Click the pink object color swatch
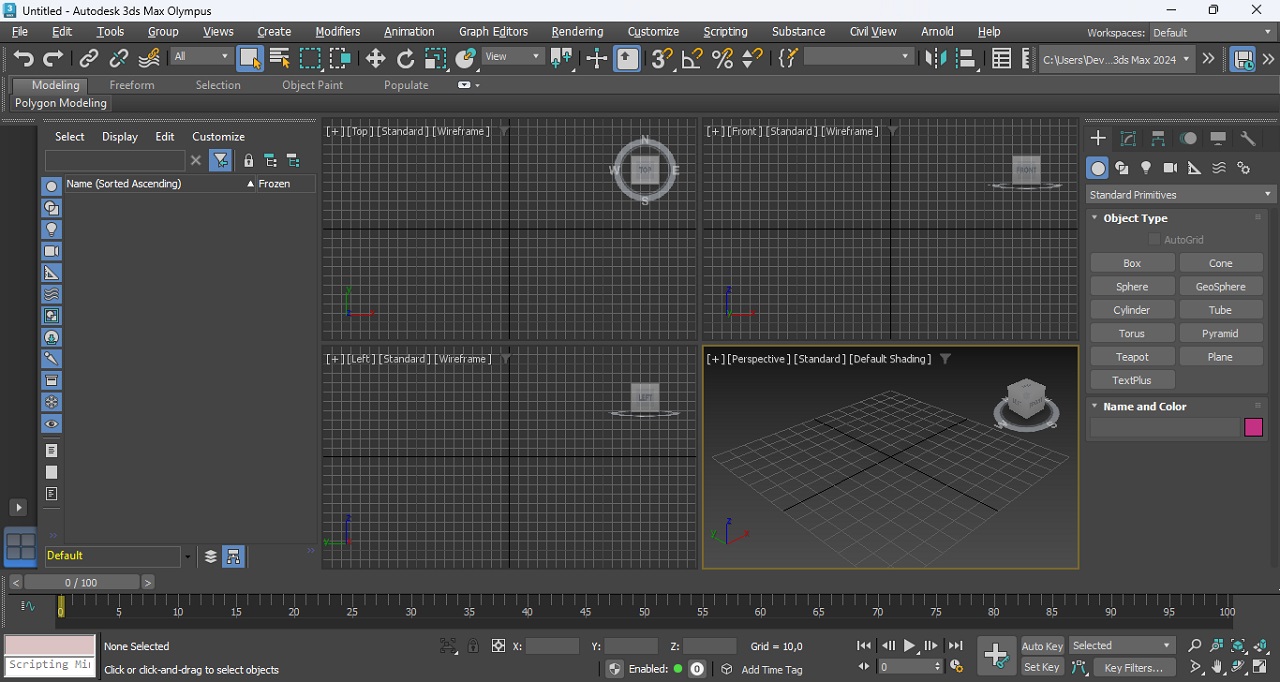This screenshot has height=682, width=1280. [x=1253, y=428]
